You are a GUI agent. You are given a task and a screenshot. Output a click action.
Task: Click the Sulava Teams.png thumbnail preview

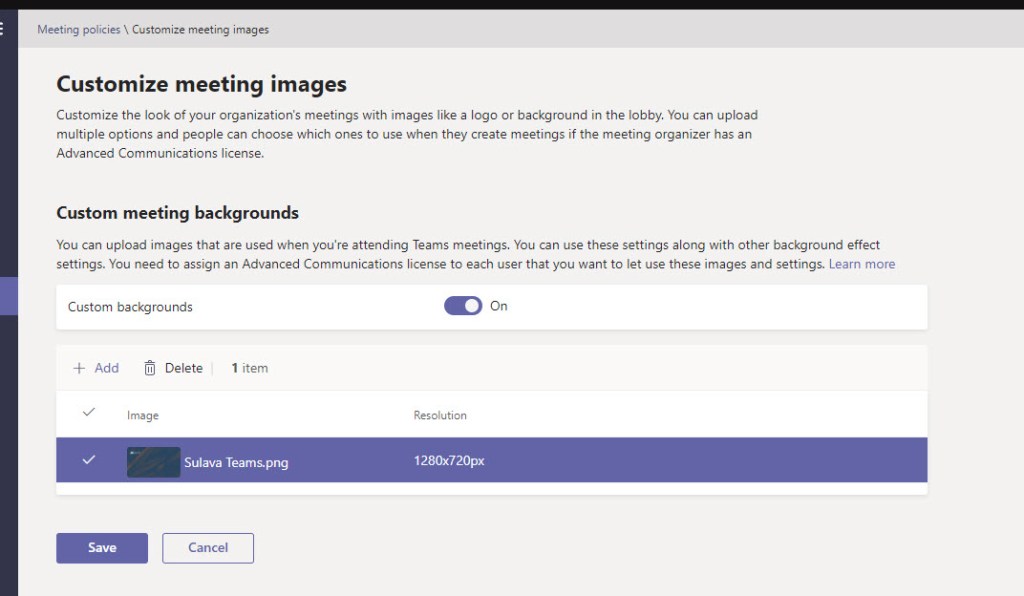[153, 462]
